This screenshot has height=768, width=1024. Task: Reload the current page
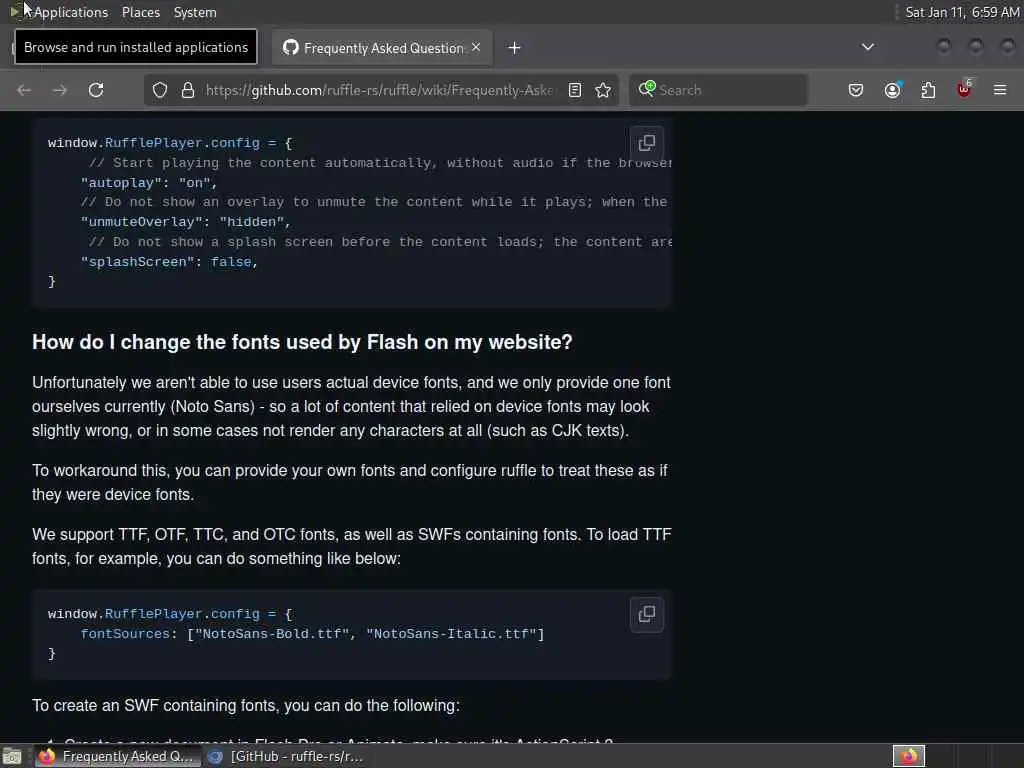[96, 90]
